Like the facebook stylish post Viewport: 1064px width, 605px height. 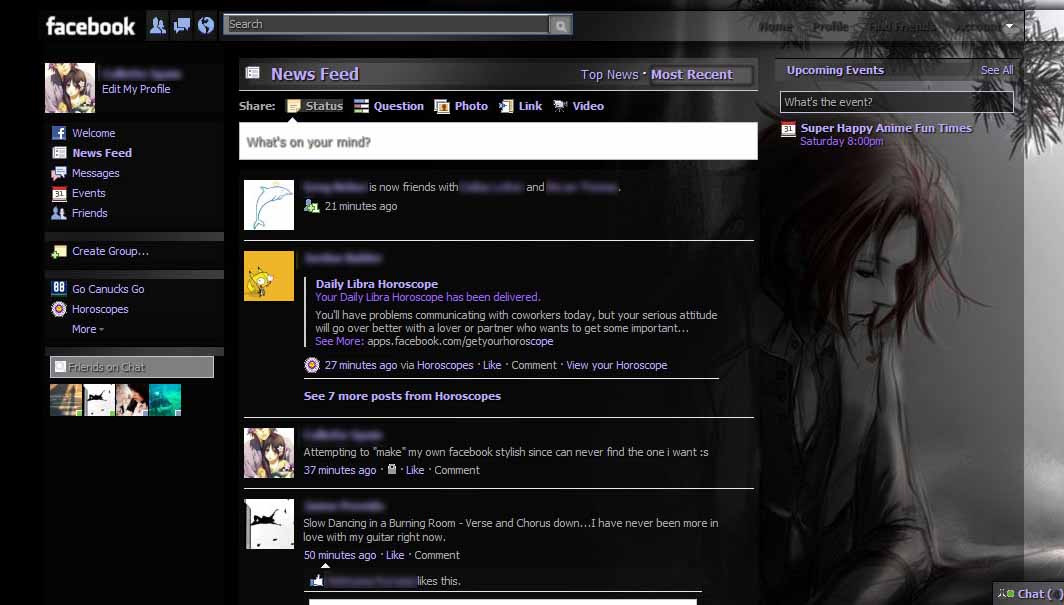pyautogui.click(x=415, y=470)
